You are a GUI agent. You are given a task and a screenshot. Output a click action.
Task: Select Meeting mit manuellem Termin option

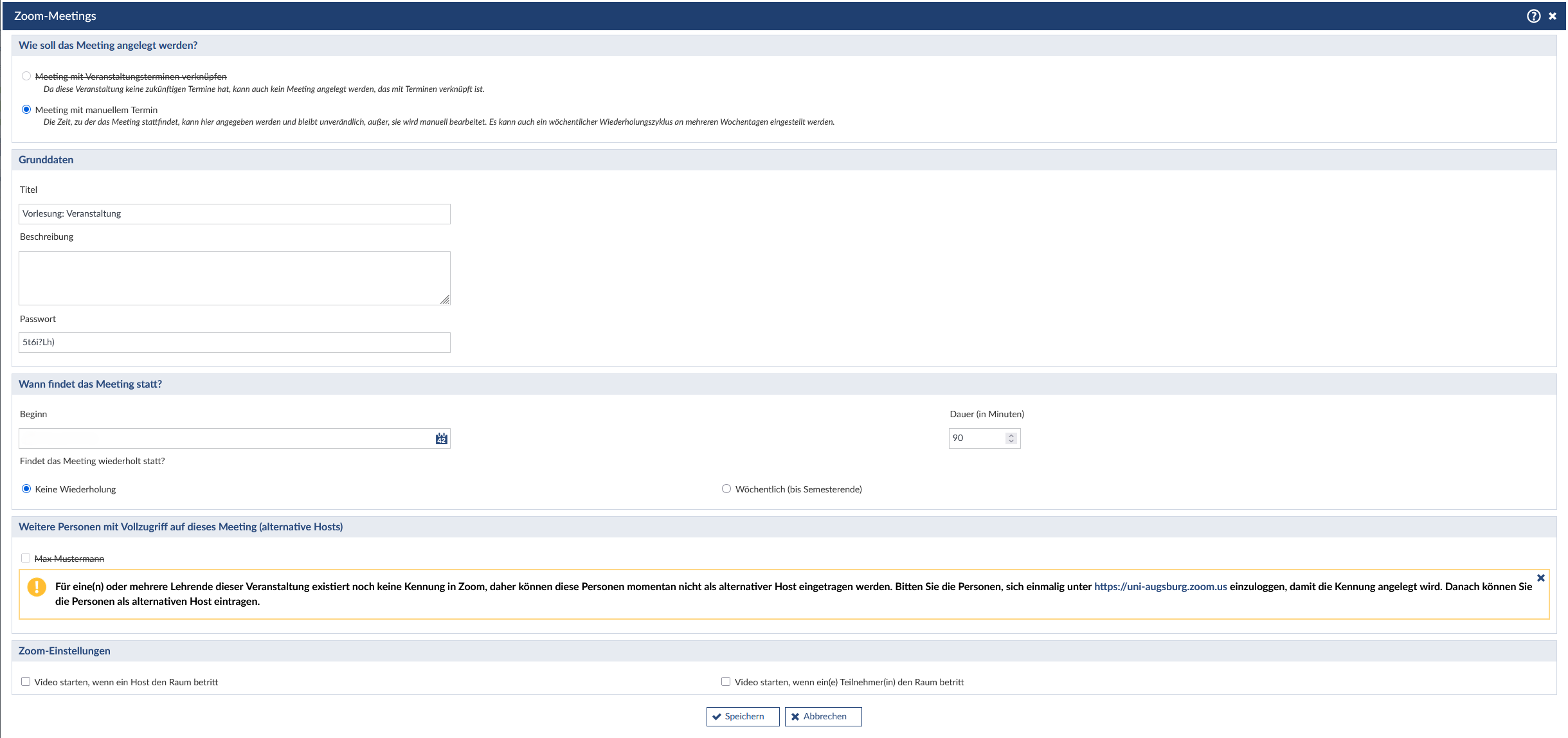point(26,110)
